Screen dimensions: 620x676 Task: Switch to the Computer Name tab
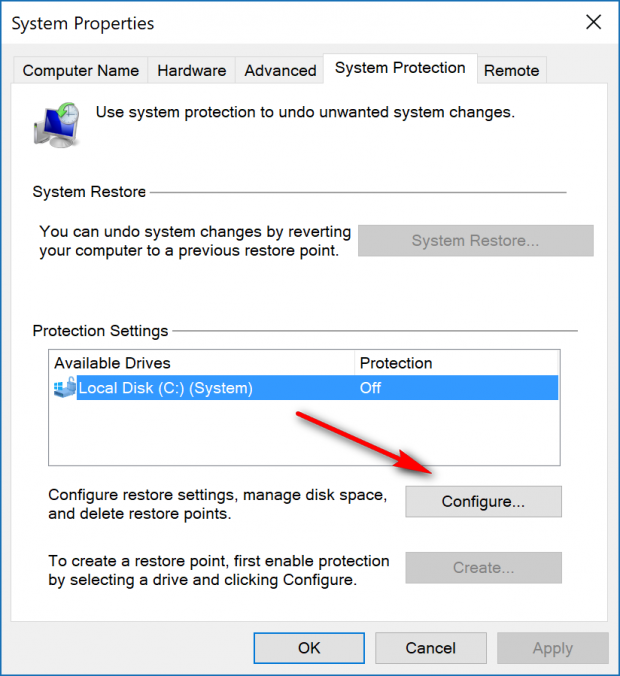[x=80, y=70]
